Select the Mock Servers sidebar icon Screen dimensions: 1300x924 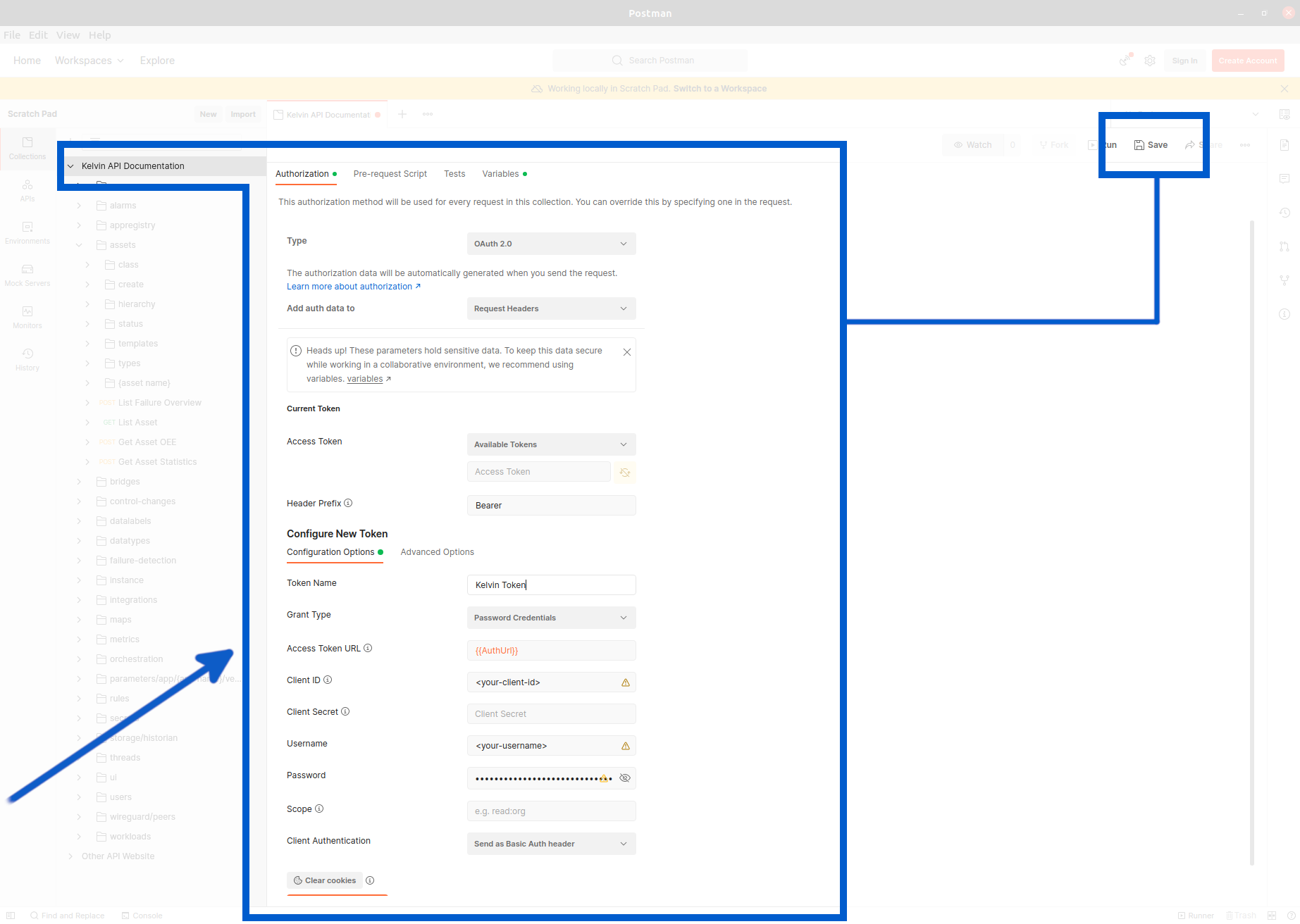pos(27,275)
